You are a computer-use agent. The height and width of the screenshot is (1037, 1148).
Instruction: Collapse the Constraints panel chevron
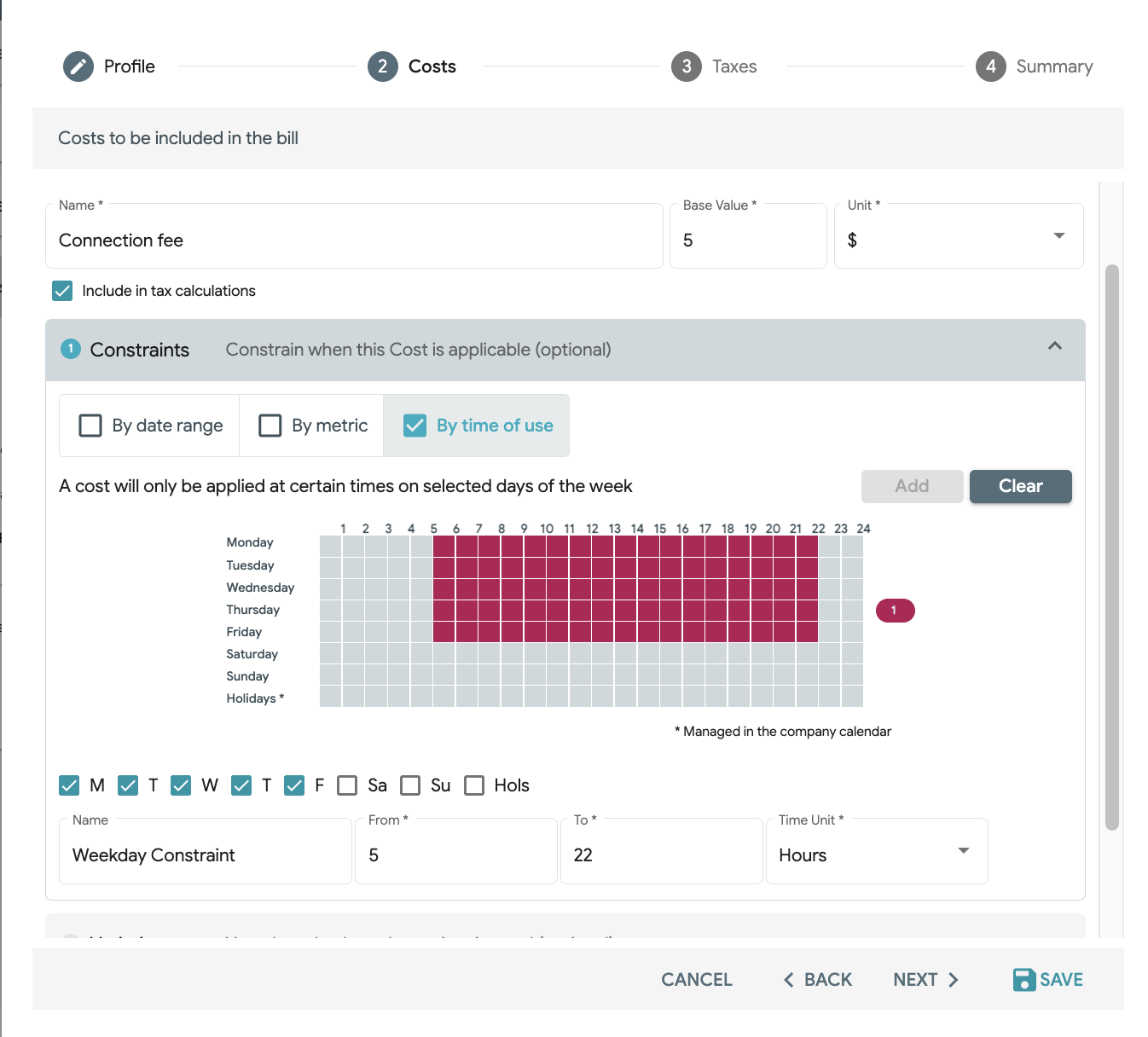1055,345
